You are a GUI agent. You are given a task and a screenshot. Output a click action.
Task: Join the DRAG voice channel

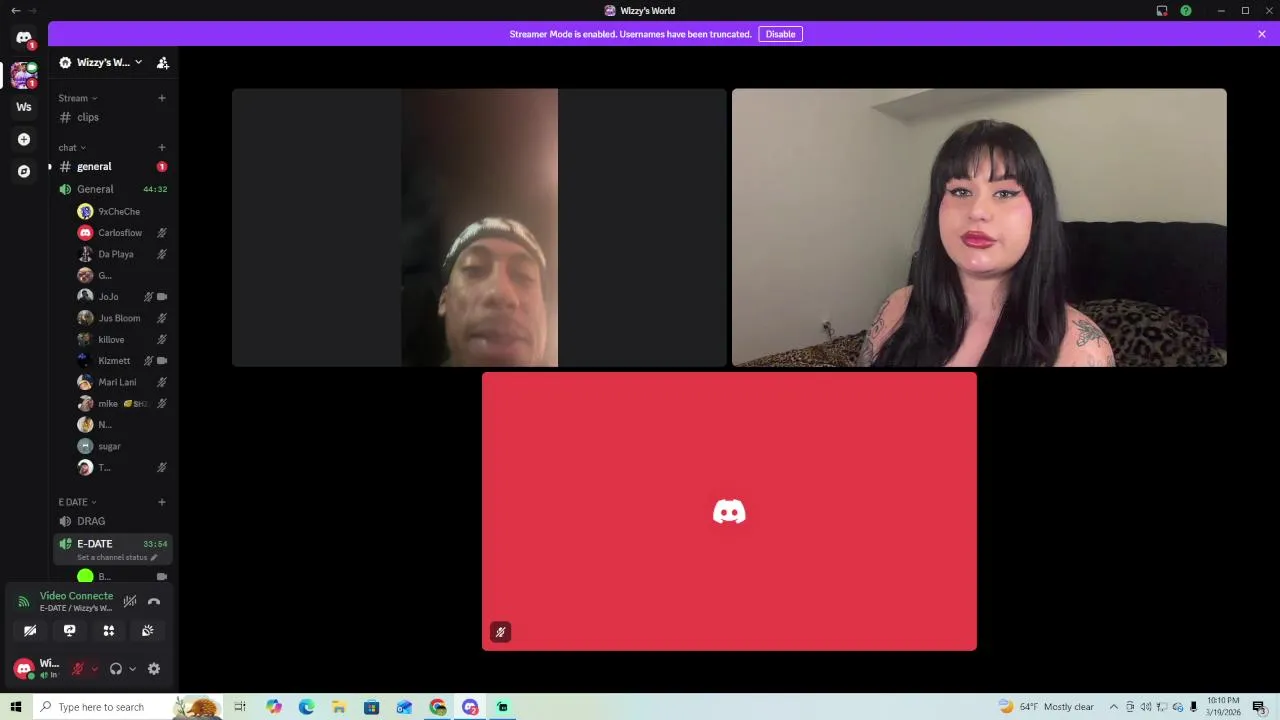[112, 521]
